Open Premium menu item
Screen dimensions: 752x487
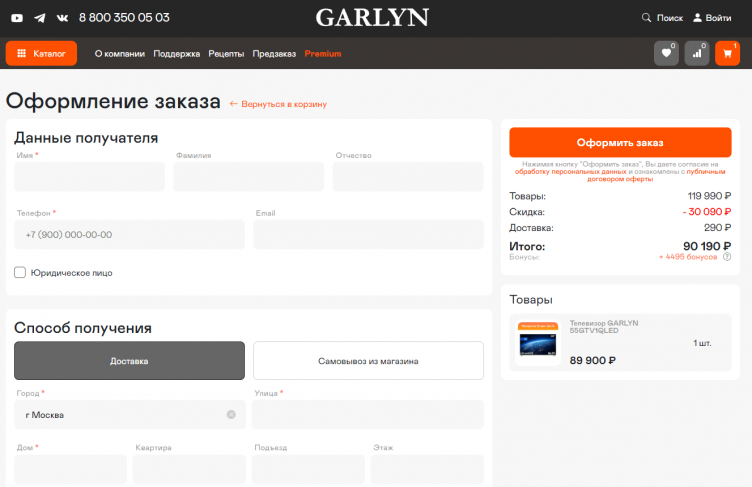point(323,54)
